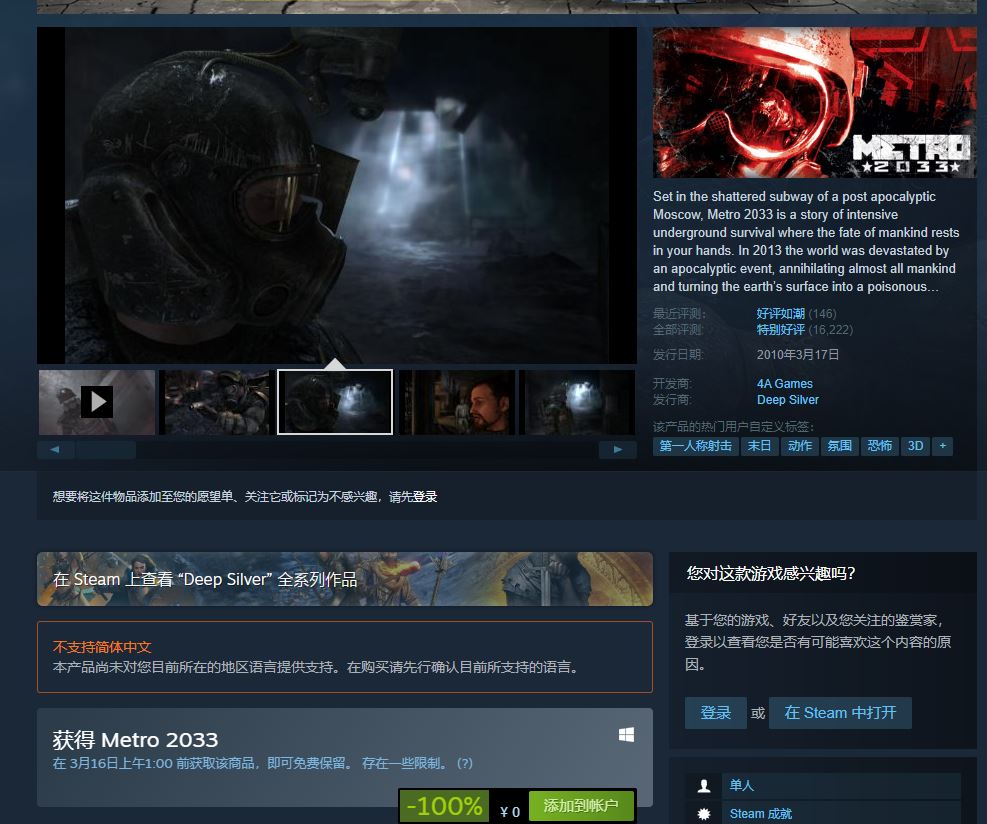This screenshot has width=987, height=824.
Task: Click the (?) help link on restrictions
Action: tap(465, 763)
